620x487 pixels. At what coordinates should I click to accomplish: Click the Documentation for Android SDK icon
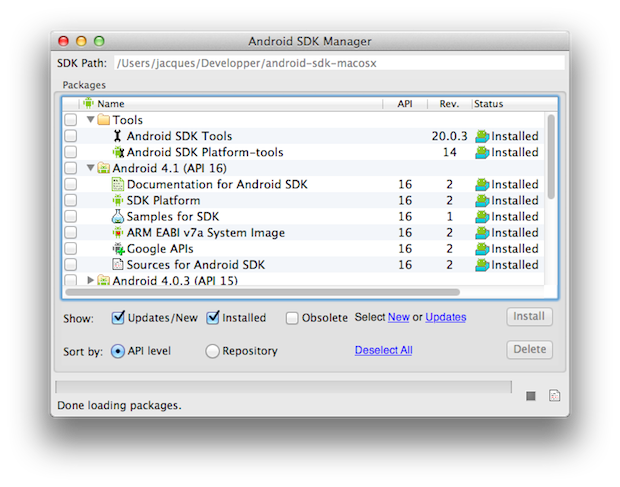tap(117, 184)
